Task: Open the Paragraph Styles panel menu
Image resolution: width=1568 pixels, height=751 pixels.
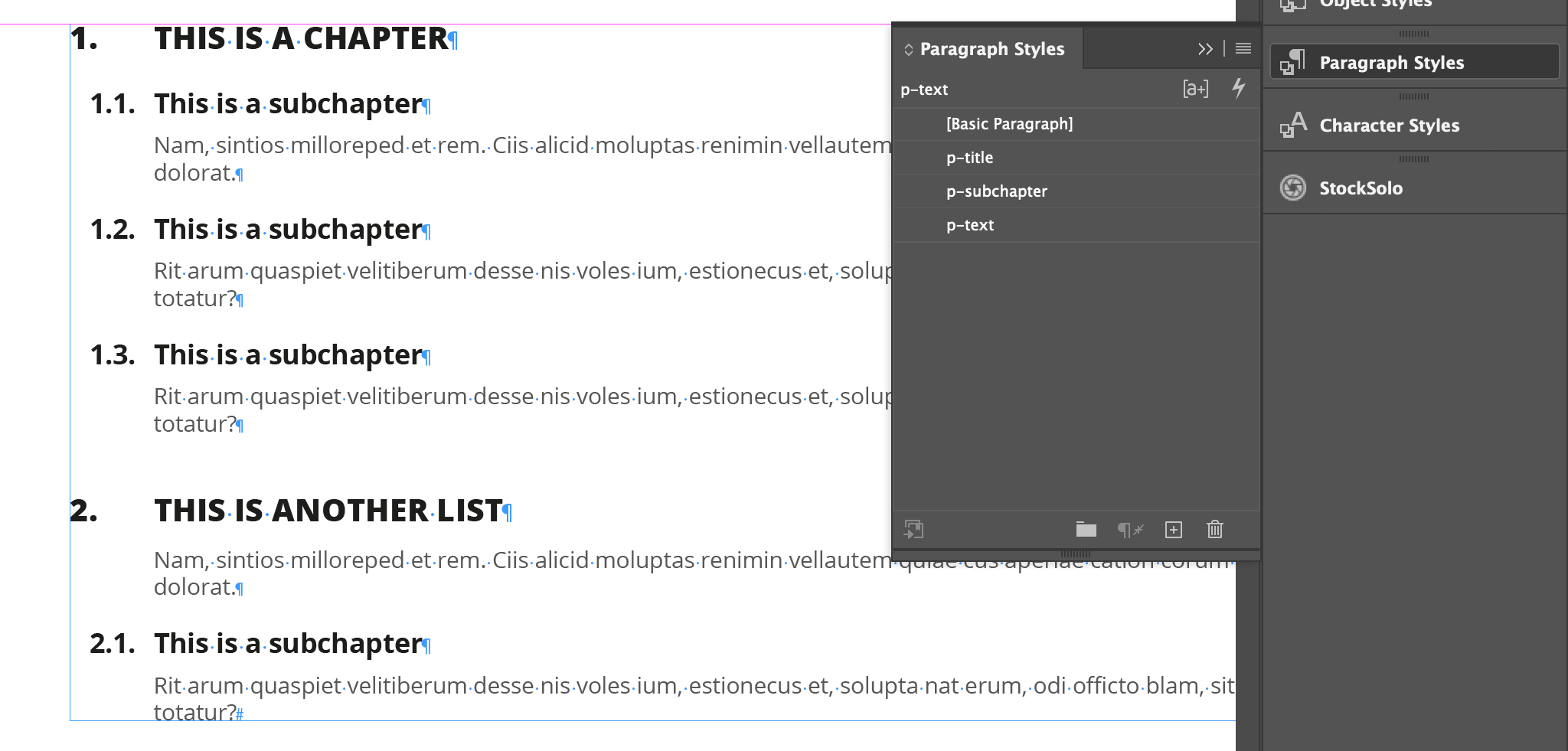Action: pos(1243,48)
